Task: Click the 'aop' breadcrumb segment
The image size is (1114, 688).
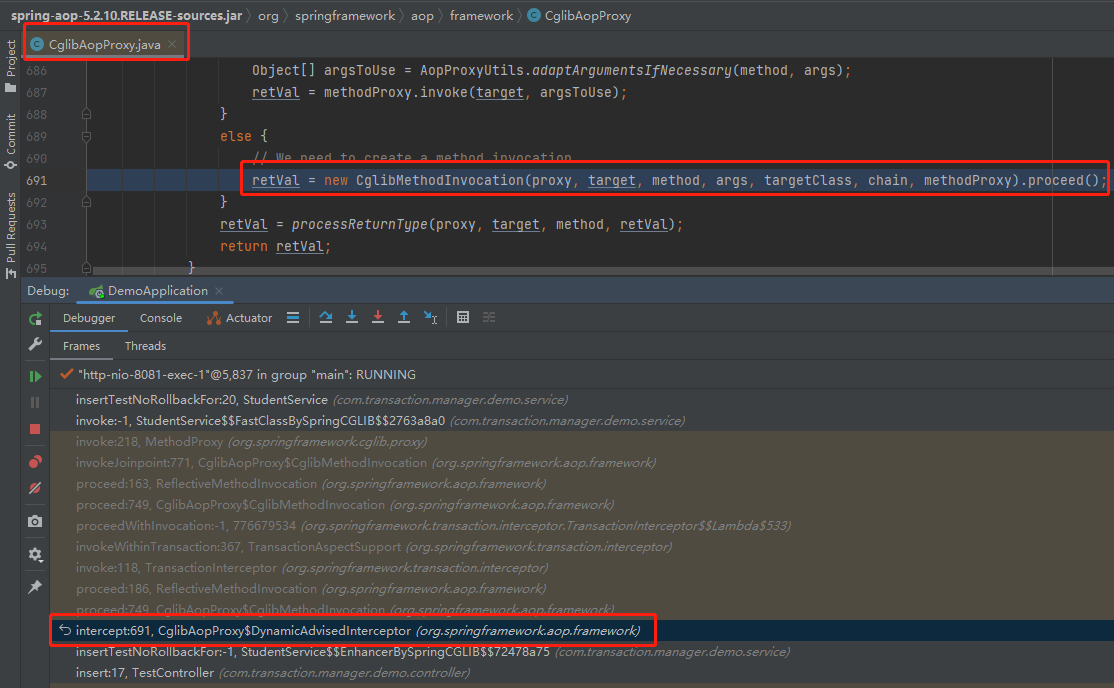Action: (422, 16)
